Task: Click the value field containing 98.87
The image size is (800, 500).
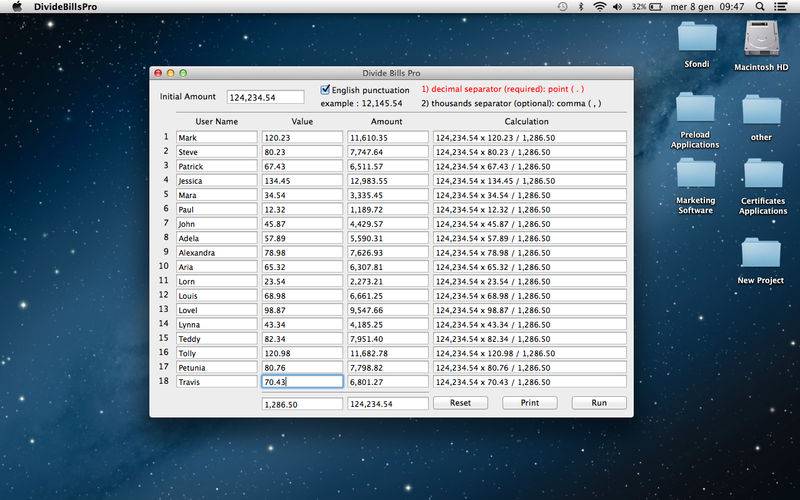Action: coord(302,310)
